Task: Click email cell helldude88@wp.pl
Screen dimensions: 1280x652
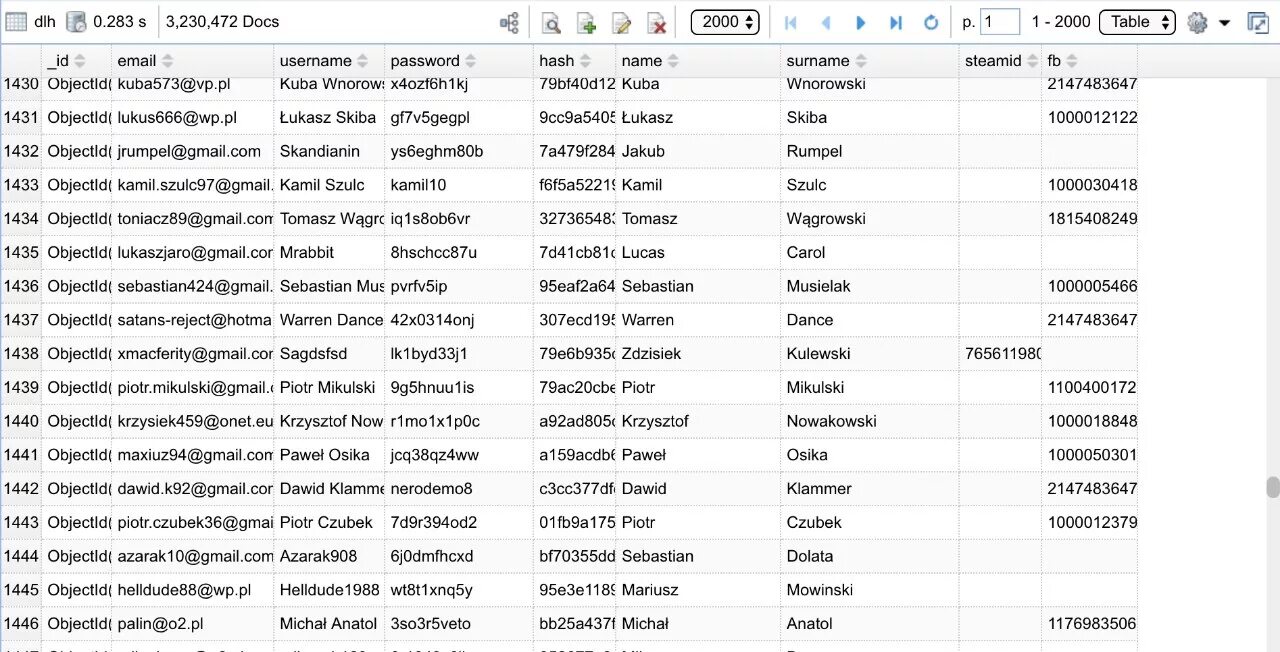Action: 192,590
